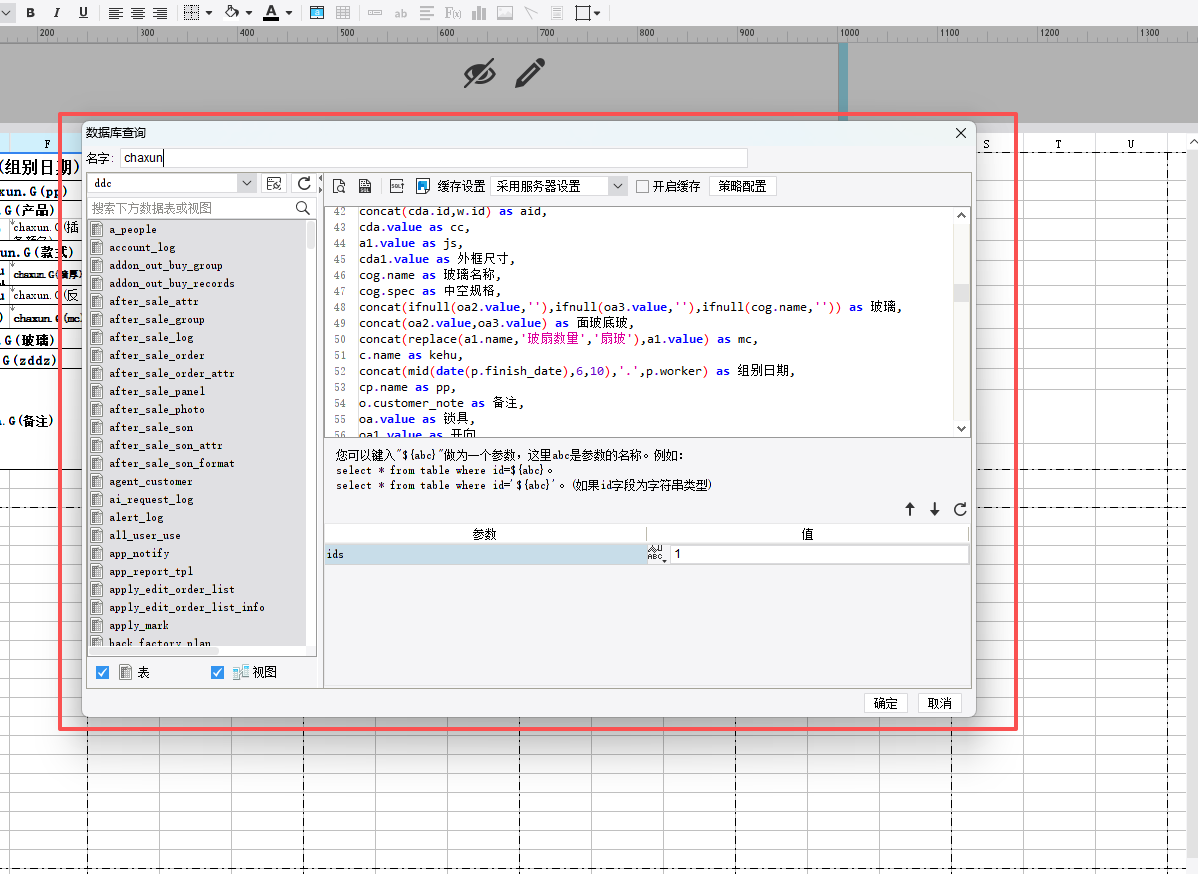Click in the 名字 name field
The image size is (1198, 874).
coord(433,157)
